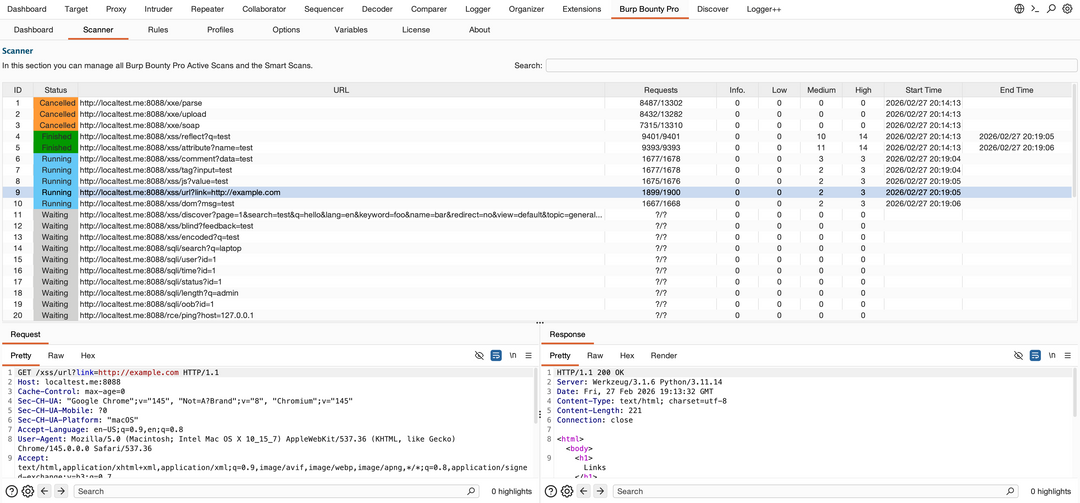The height and width of the screenshot is (503, 1080).
Task: Go to previous match in Request search
Action: (x=45, y=491)
